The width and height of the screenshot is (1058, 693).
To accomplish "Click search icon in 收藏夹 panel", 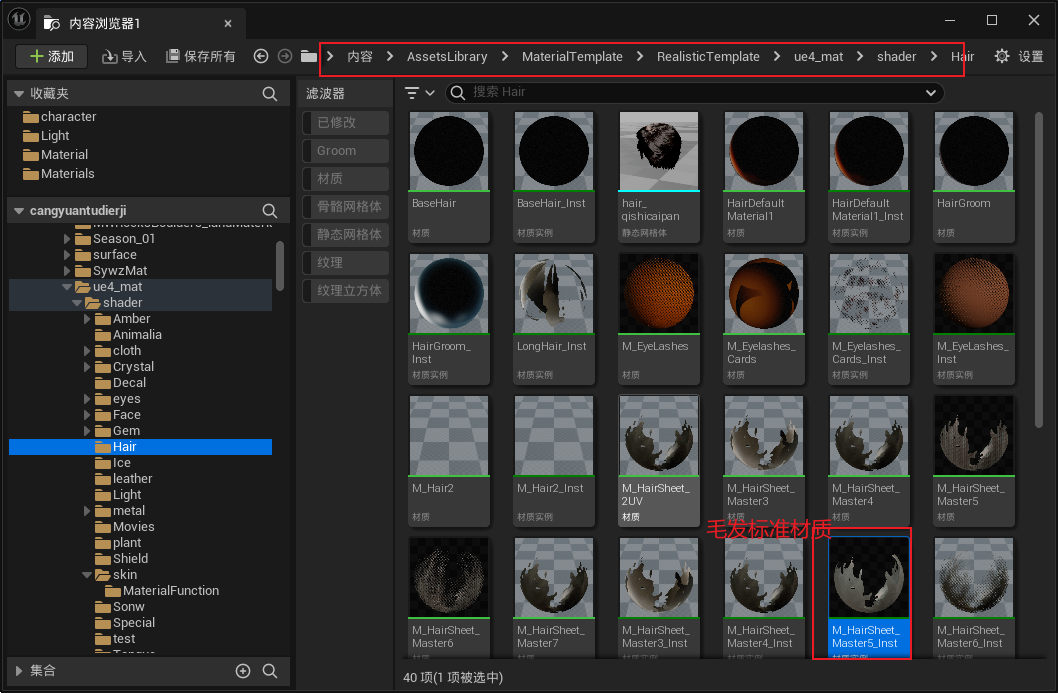I will coord(269,94).
